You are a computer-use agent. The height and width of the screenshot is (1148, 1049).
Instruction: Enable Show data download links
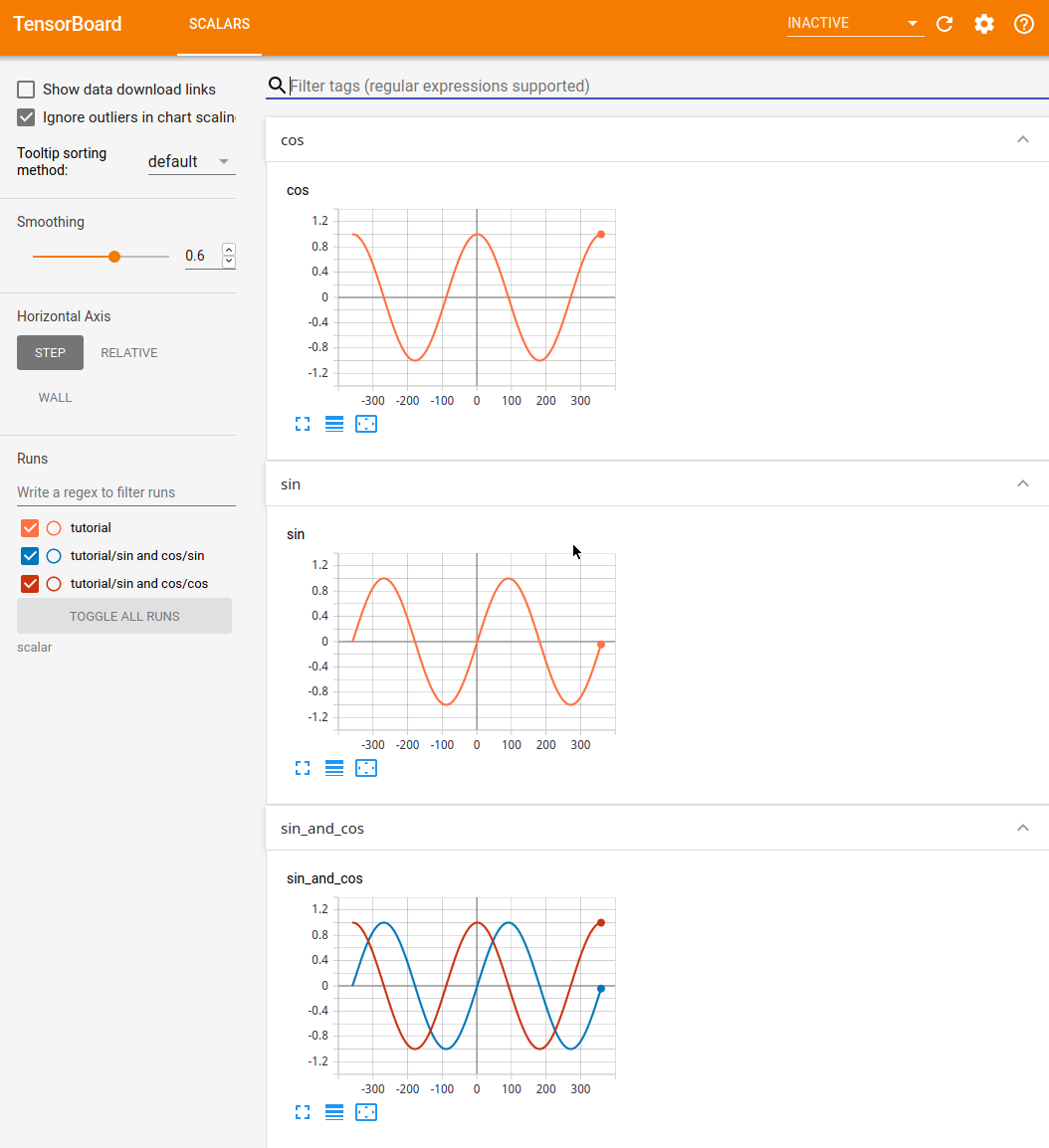[x=25, y=90]
